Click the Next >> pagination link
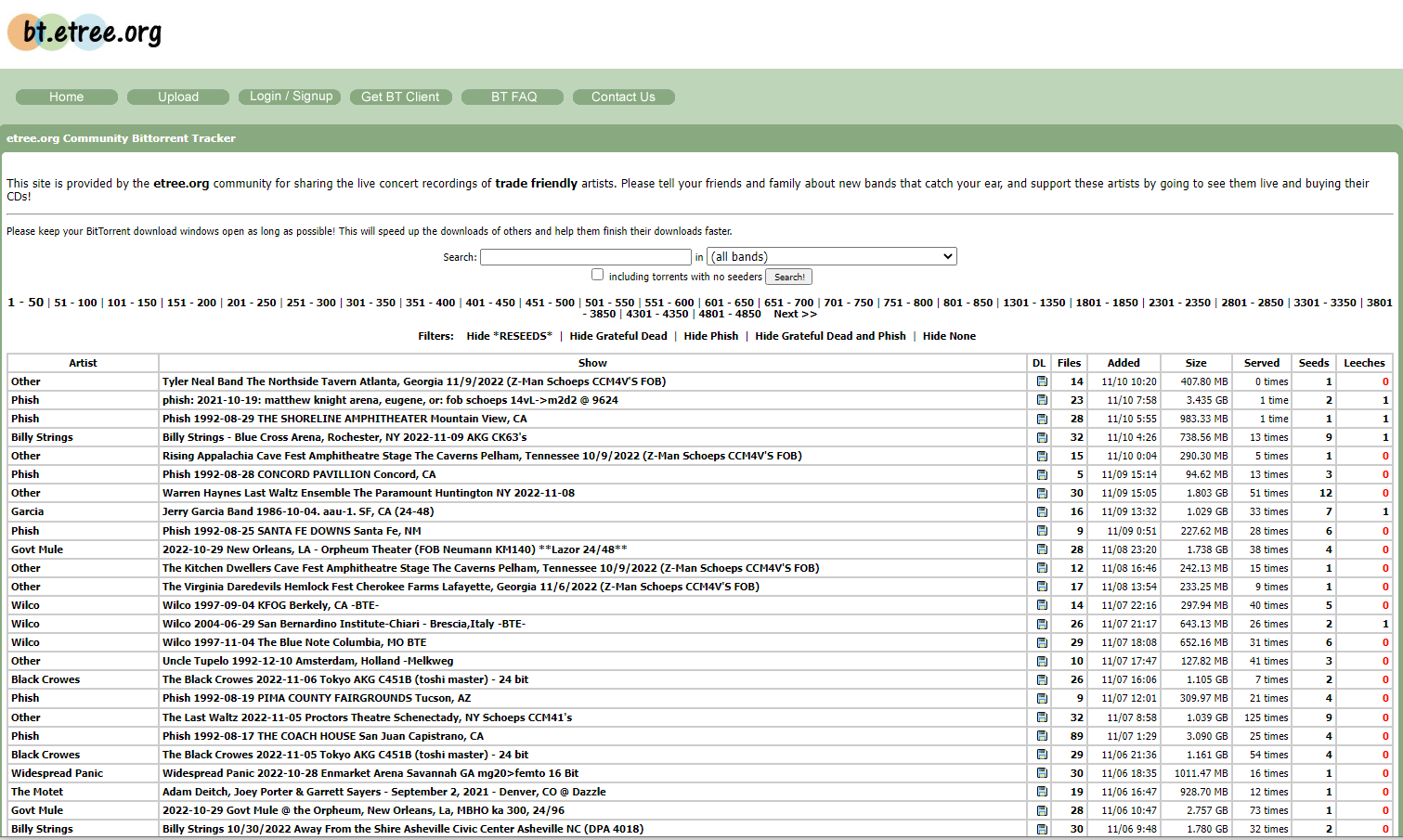 [795, 314]
